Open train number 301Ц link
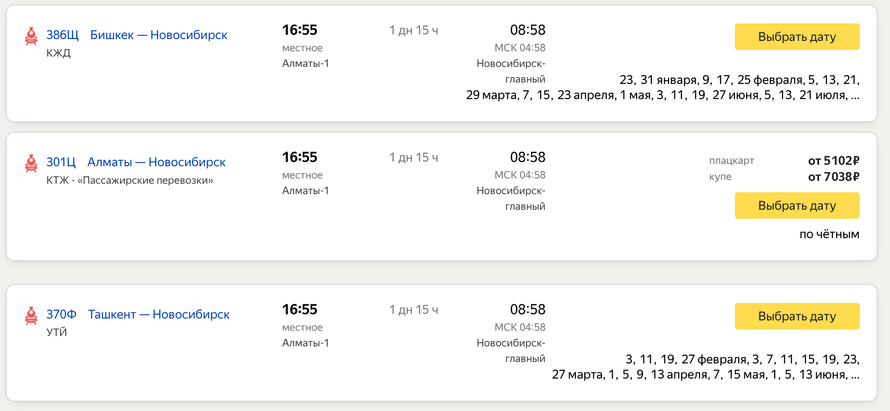 click(61, 162)
